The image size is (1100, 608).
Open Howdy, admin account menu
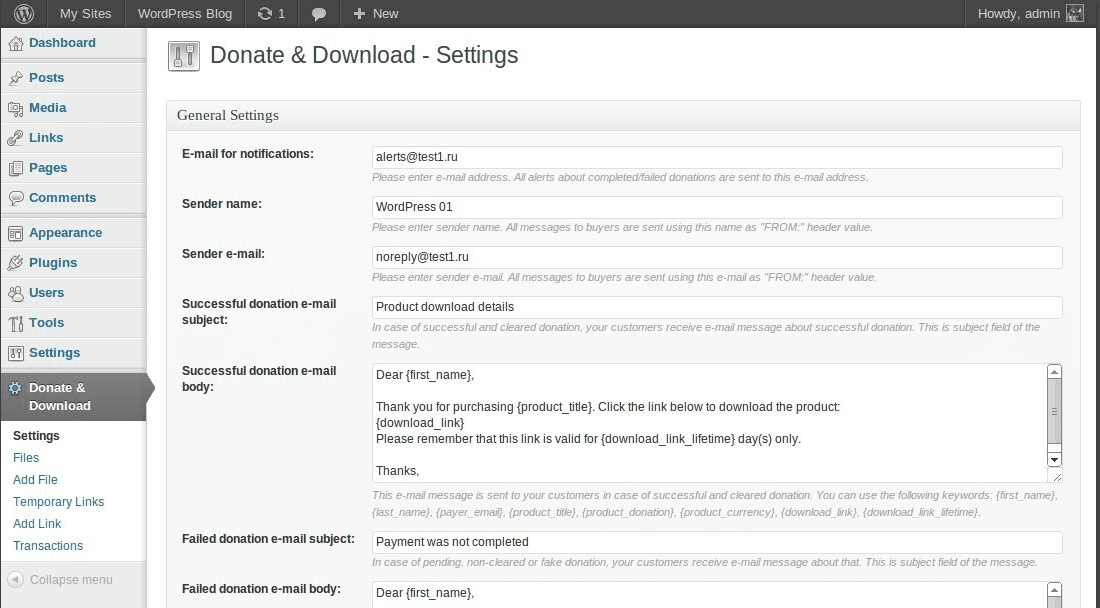tap(1018, 13)
